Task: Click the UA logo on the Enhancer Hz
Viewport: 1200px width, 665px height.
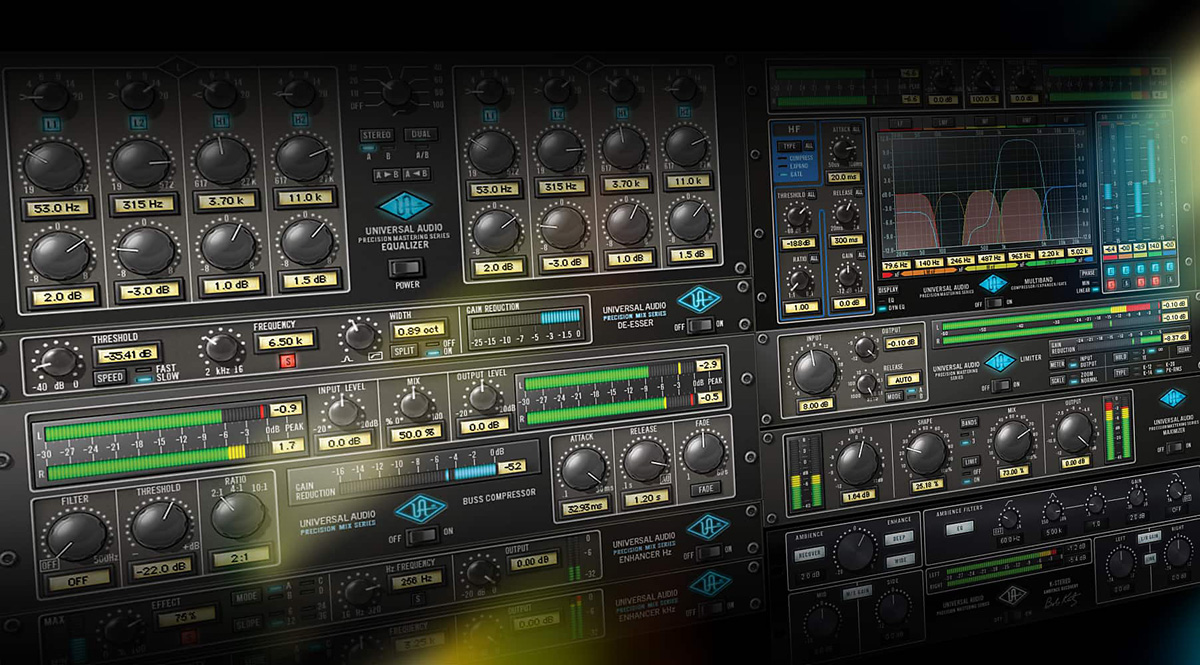Action: click(707, 526)
